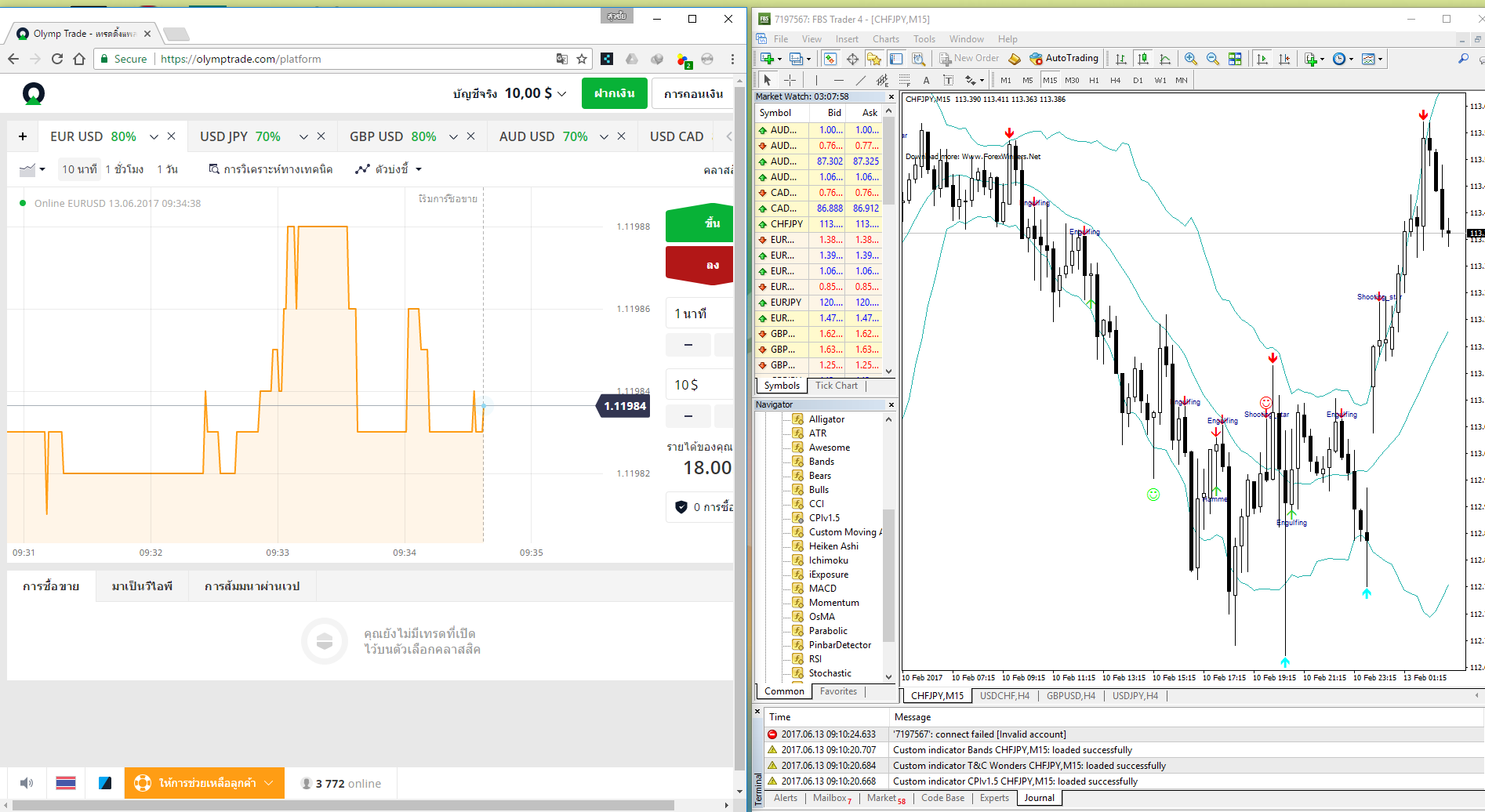Zoom out on the CHFJPY chart
The height and width of the screenshot is (812, 1485).
1212,59
